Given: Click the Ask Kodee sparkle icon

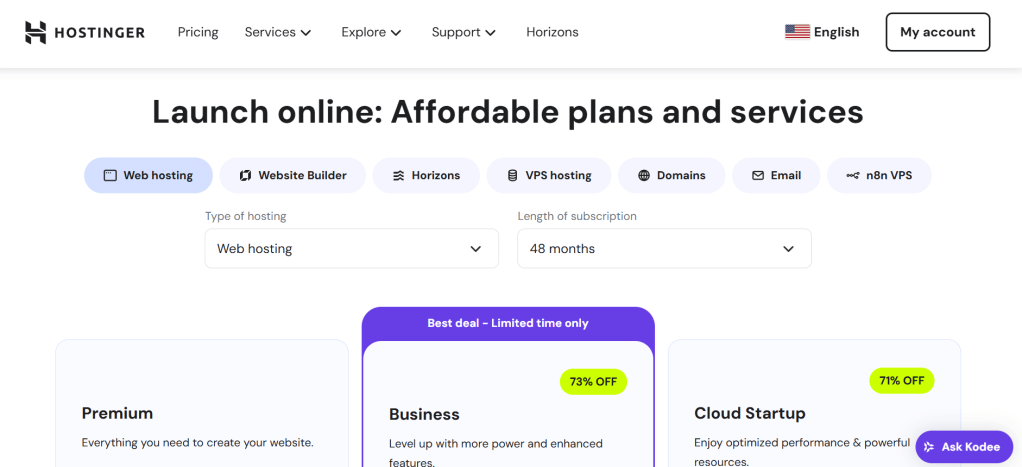Looking at the screenshot, I should (x=929, y=447).
